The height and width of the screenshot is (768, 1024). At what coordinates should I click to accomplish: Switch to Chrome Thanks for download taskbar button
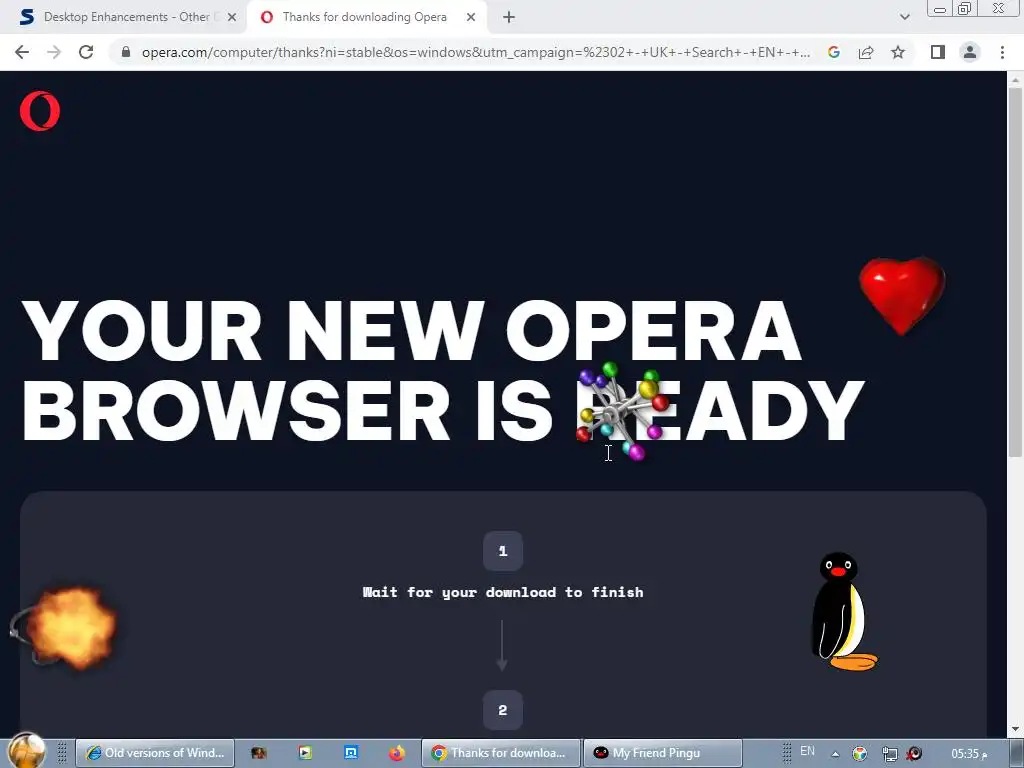[x=500, y=753]
